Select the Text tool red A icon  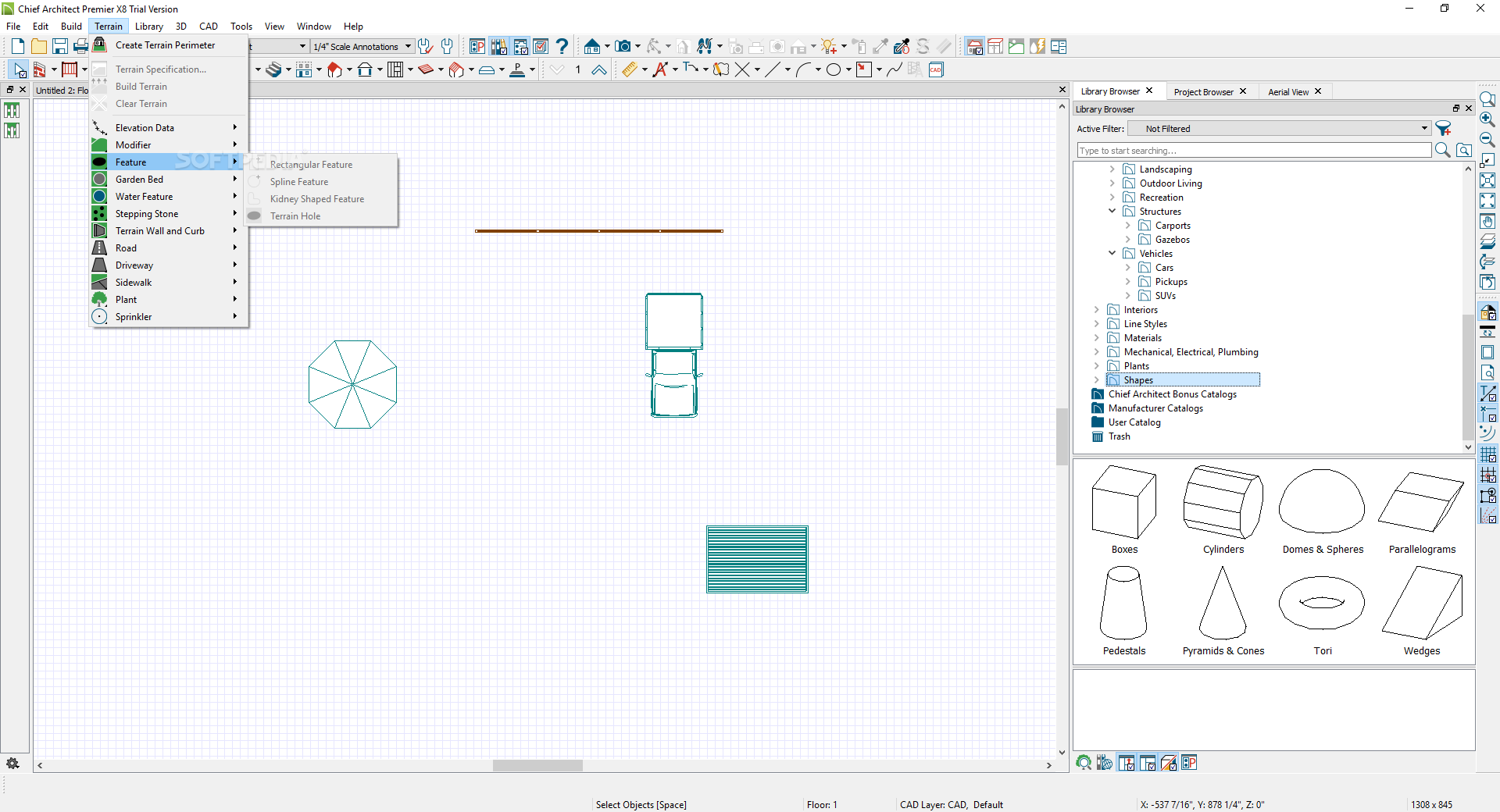pyautogui.click(x=660, y=70)
